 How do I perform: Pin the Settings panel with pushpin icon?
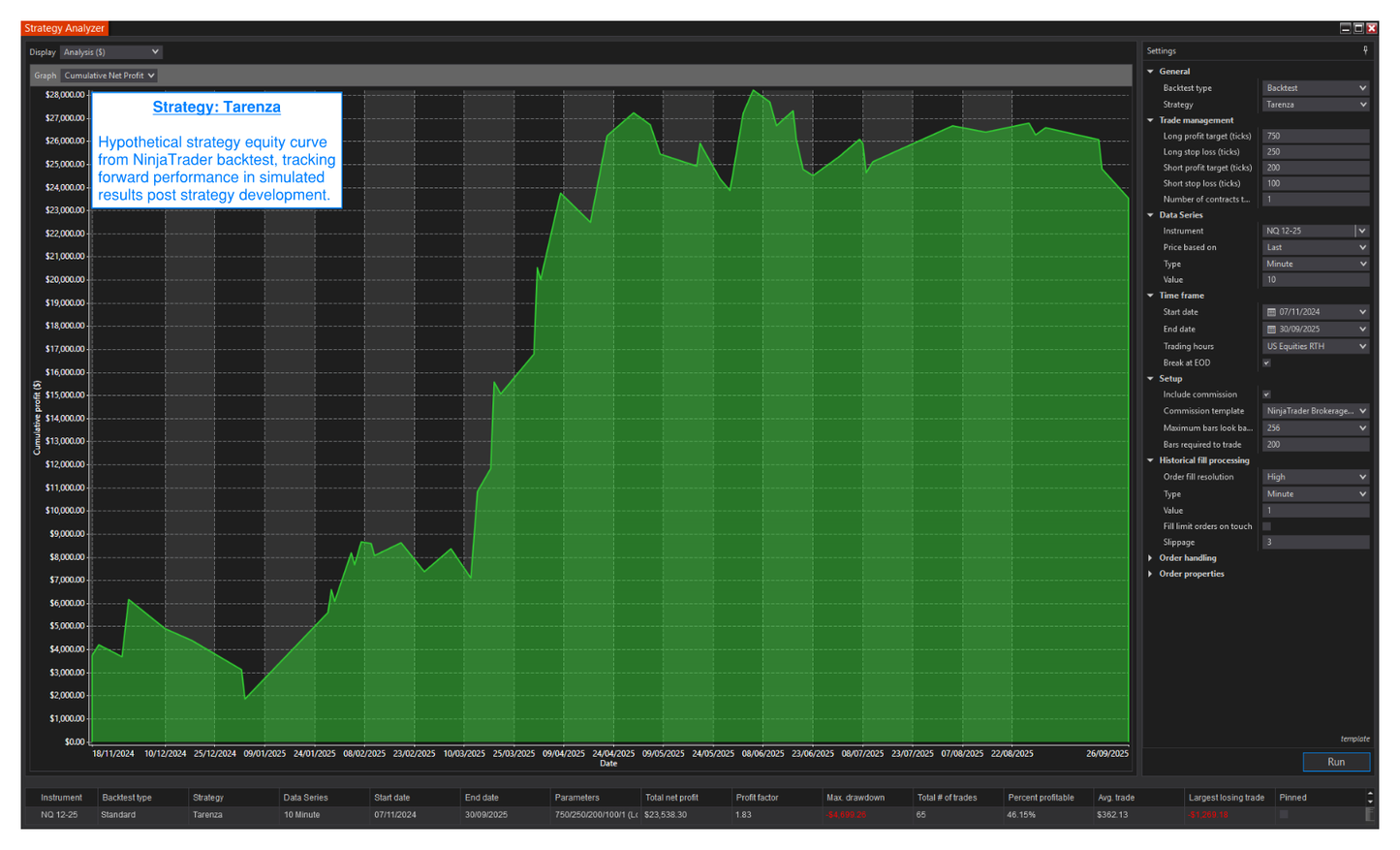[1365, 50]
